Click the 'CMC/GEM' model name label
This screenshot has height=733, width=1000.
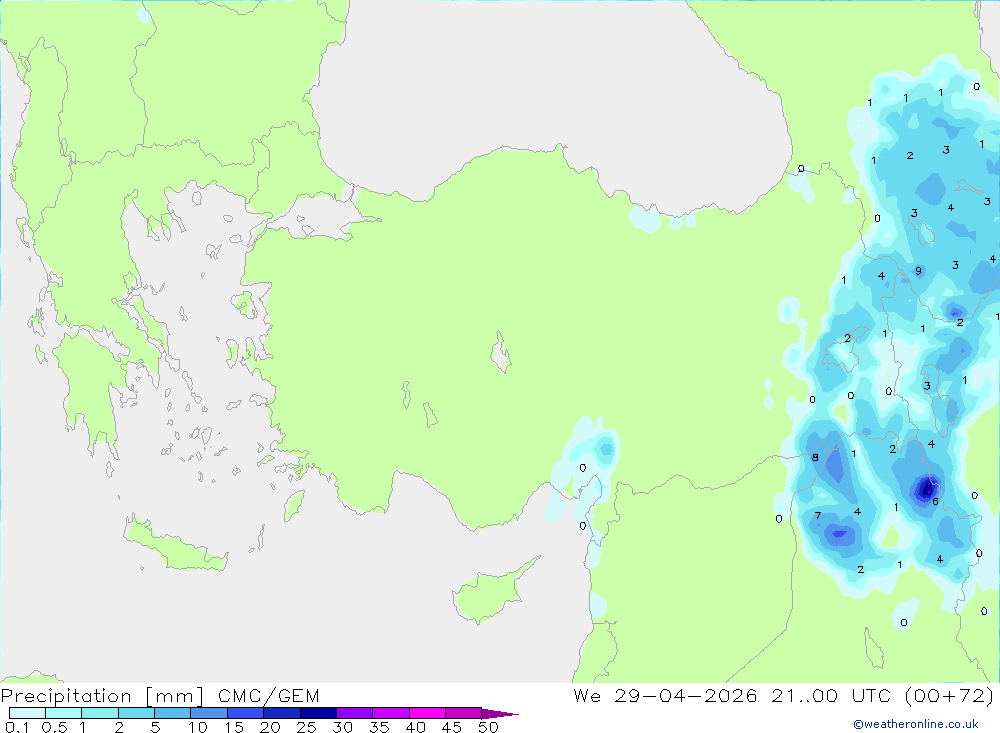[268, 696]
